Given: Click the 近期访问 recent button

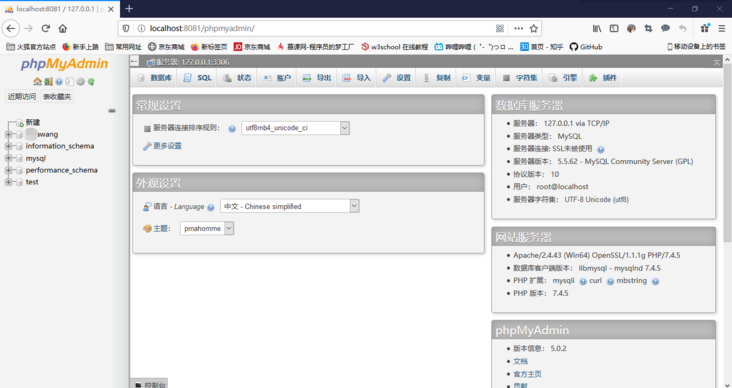Looking at the screenshot, I should pyautogui.click(x=21, y=97).
